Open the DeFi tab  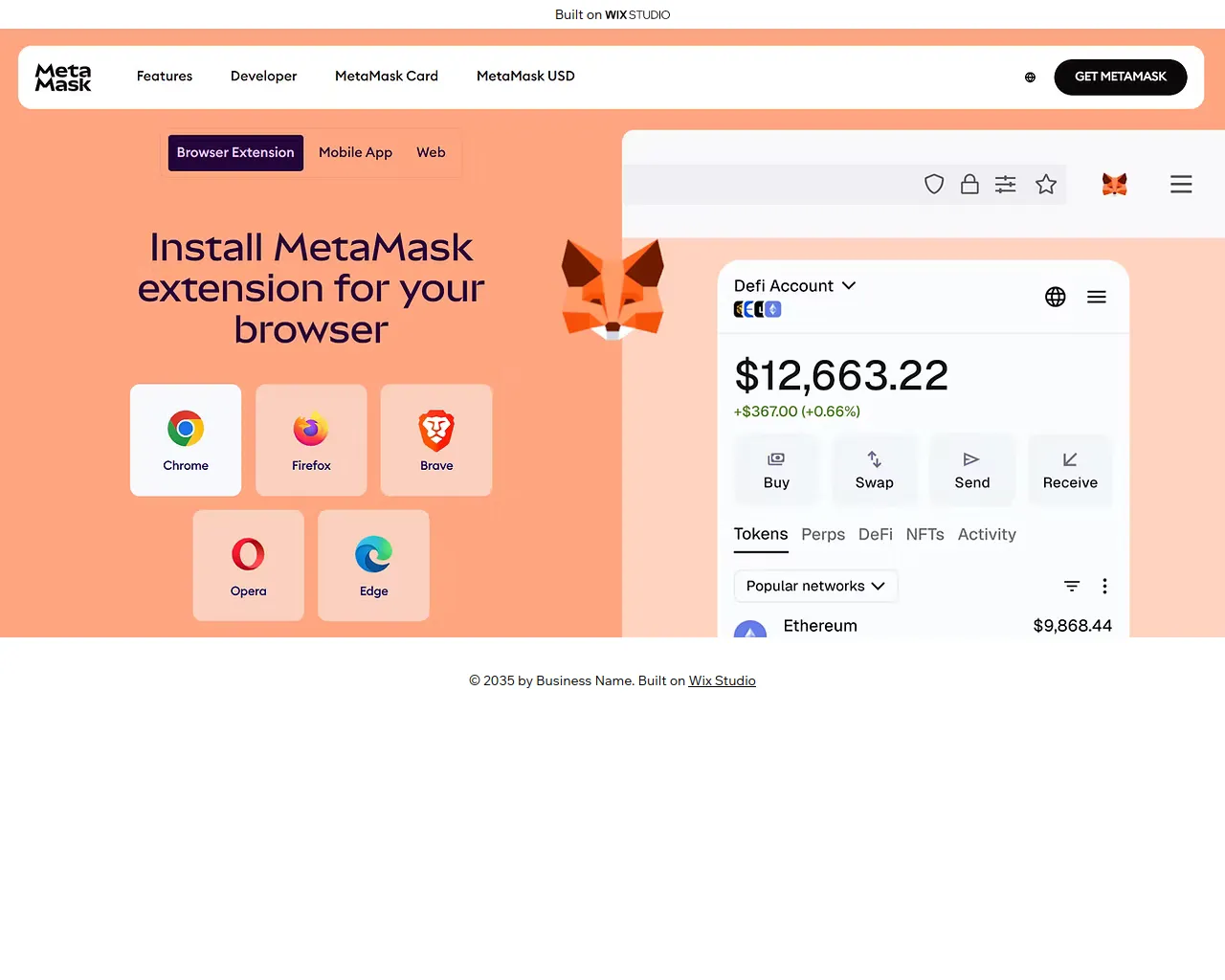click(876, 535)
